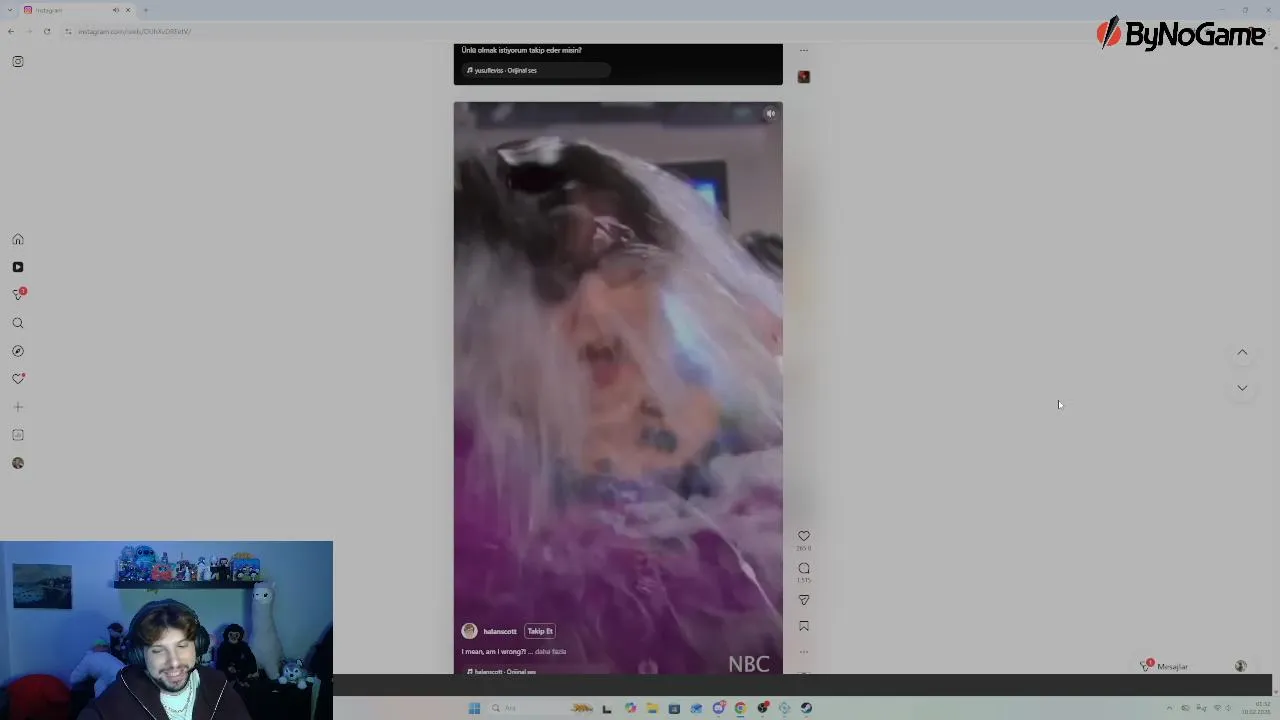This screenshot has height=720, width=1280.
Task: Go to Home feed in sidebar
Action: pyautogui.click(x=18, y=239)
